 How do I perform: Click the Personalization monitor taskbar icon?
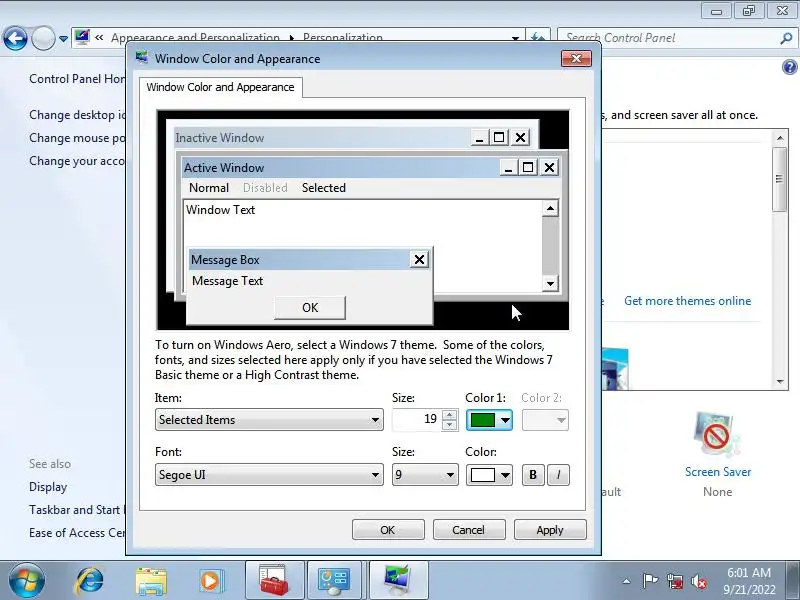pos(398,581)
